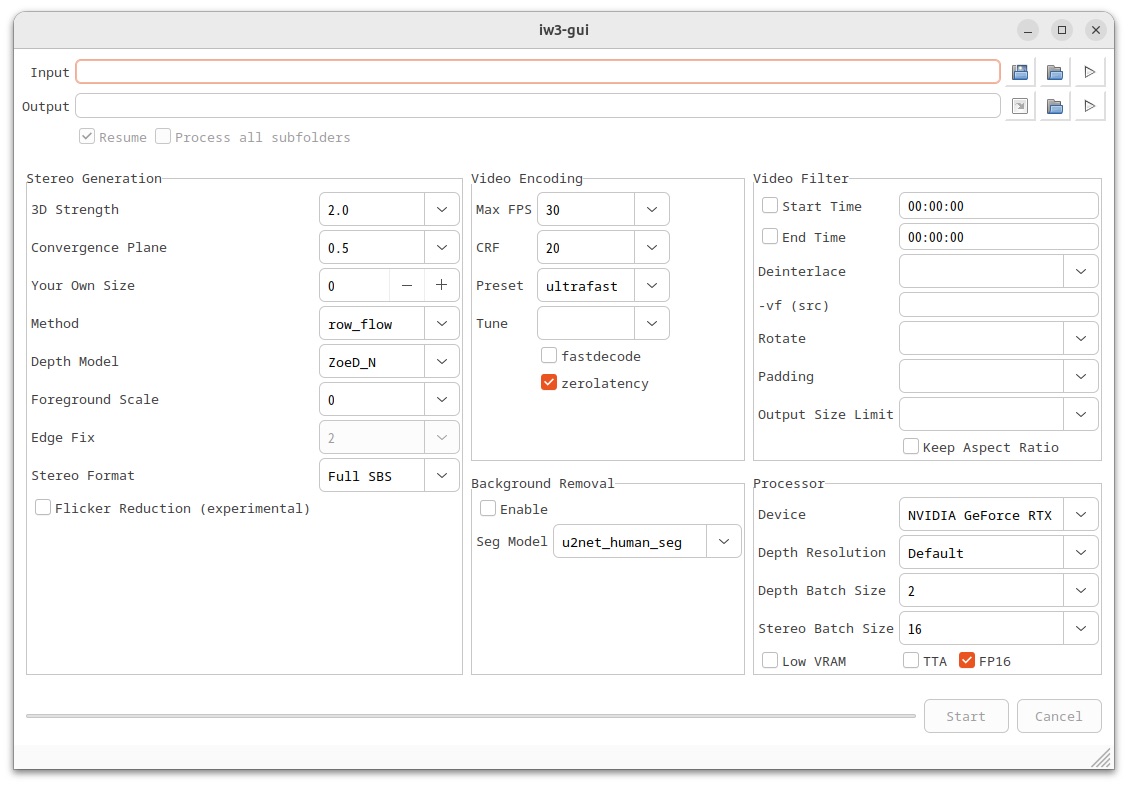
Task: Open the folder browser for the Input path
Action: tap(1055, 72)
